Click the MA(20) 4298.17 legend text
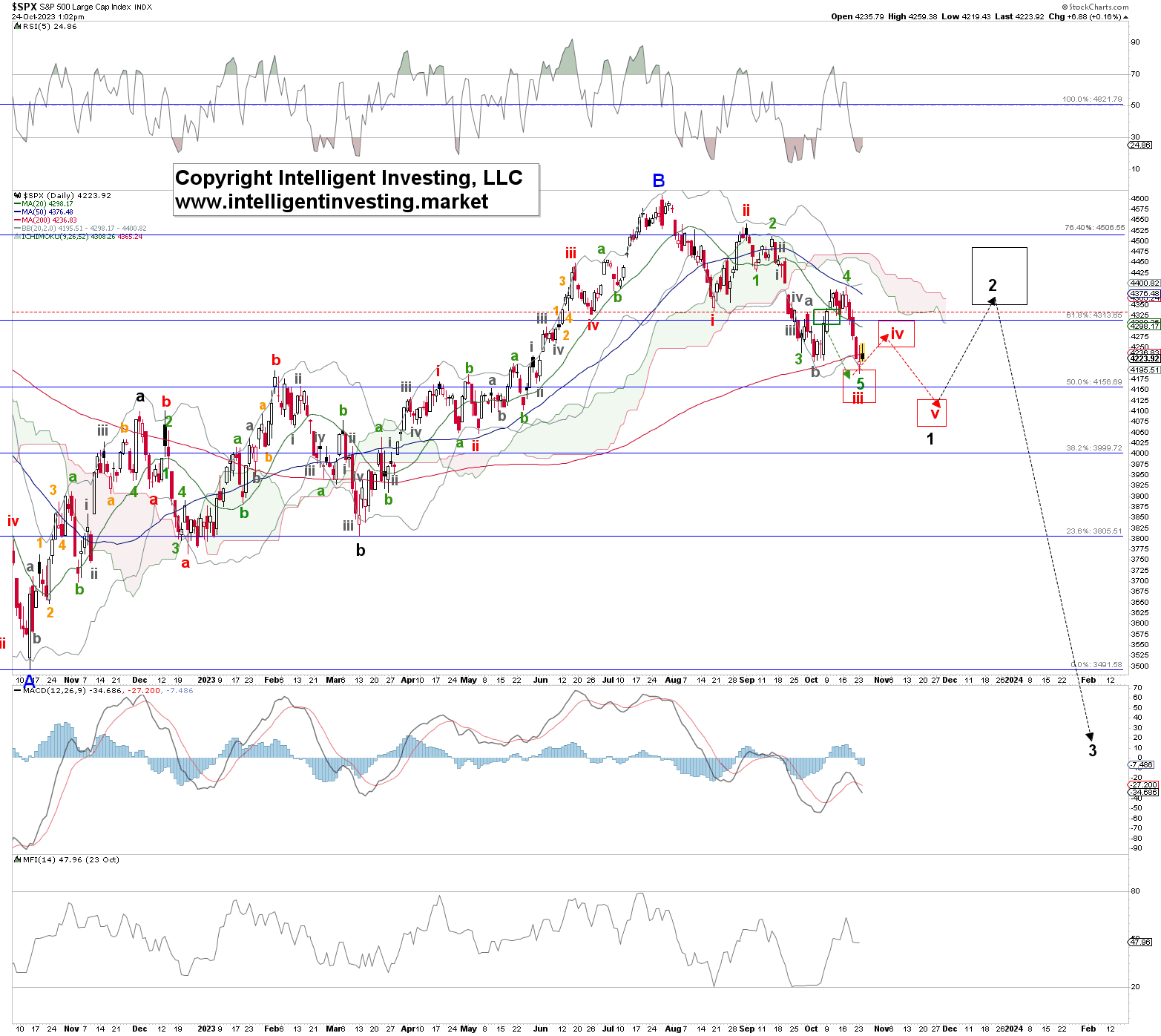Viewport: 1161px width, 1036px height. [x=47, y=204]
